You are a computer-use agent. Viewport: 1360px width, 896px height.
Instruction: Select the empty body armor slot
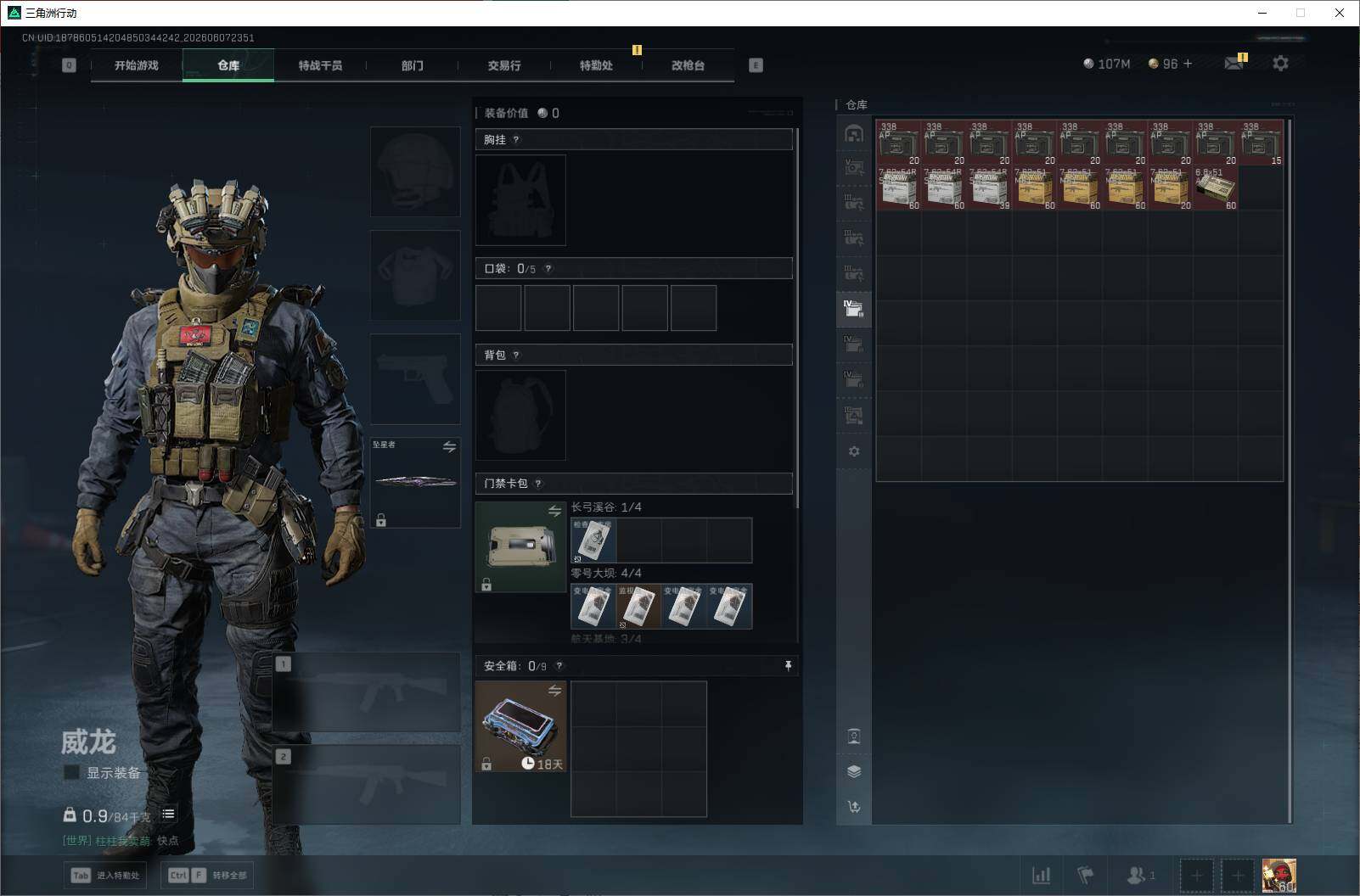pyautogui.click(x=415, y=275)
